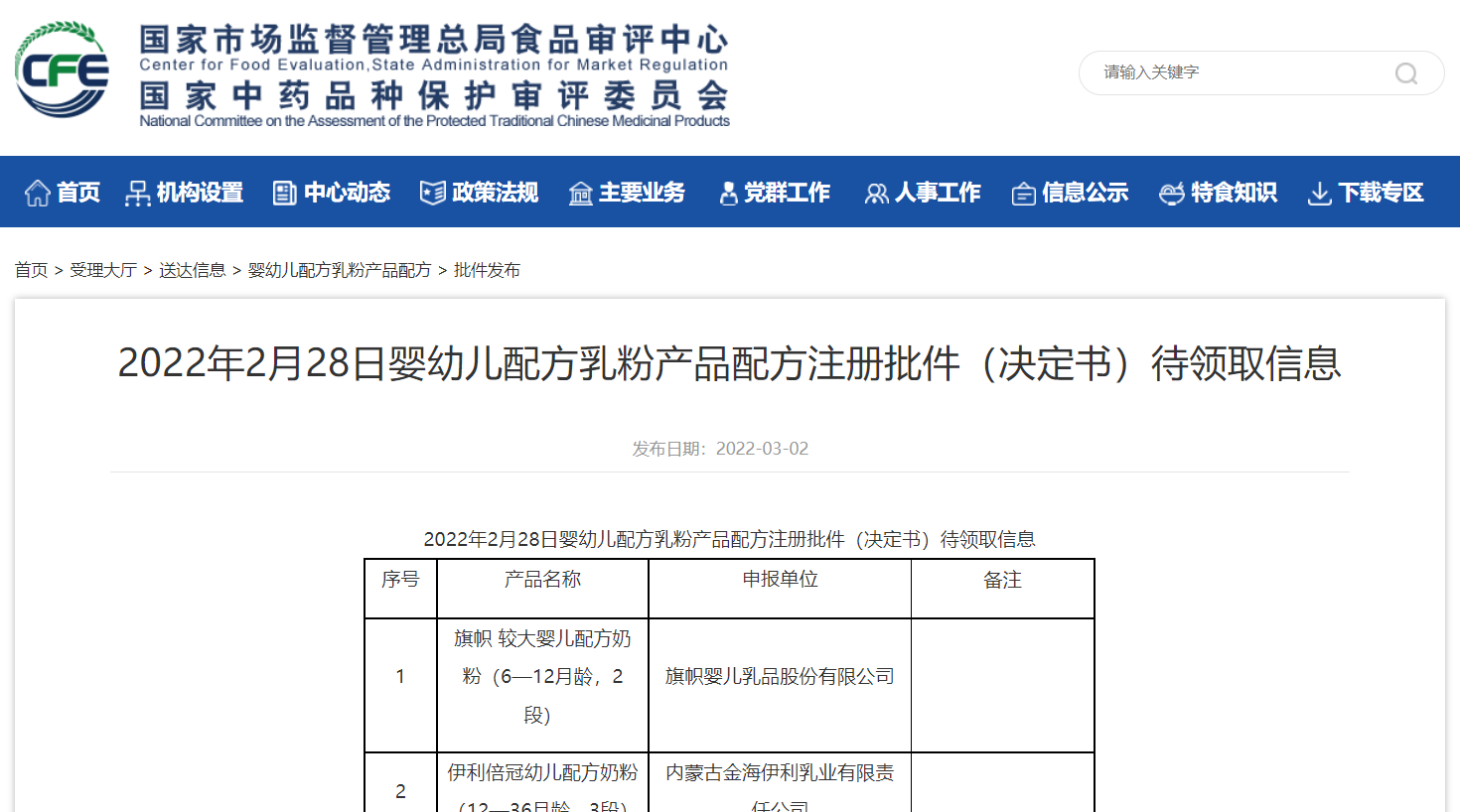The height and width of the screenshot is (812, 1460).
Task: Click the CFE logo
Action: coord(62,69)
